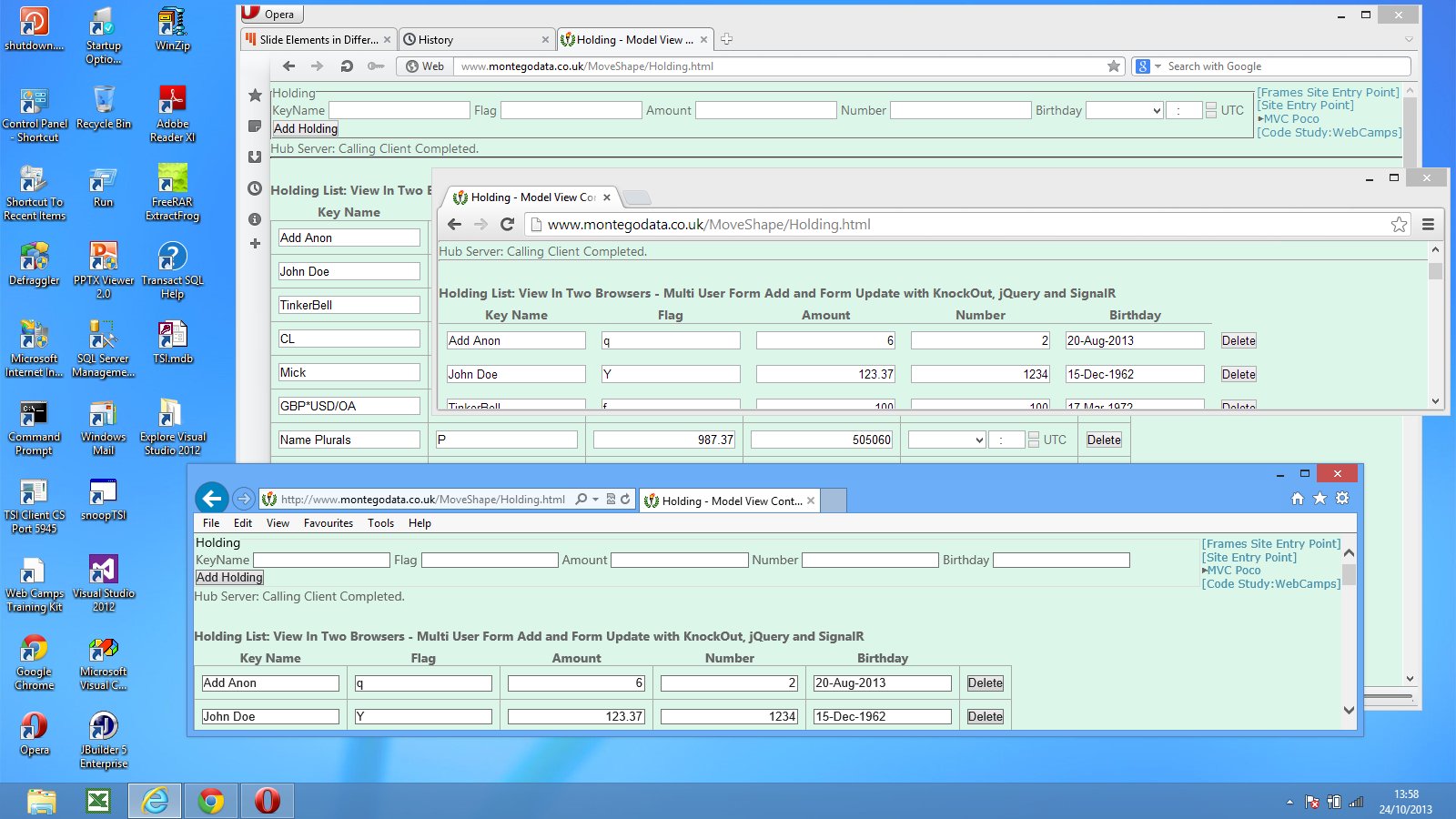Open Internet Explorer's home page icon
Viewport: 1456px width, 819px height.
[1298, 499]
